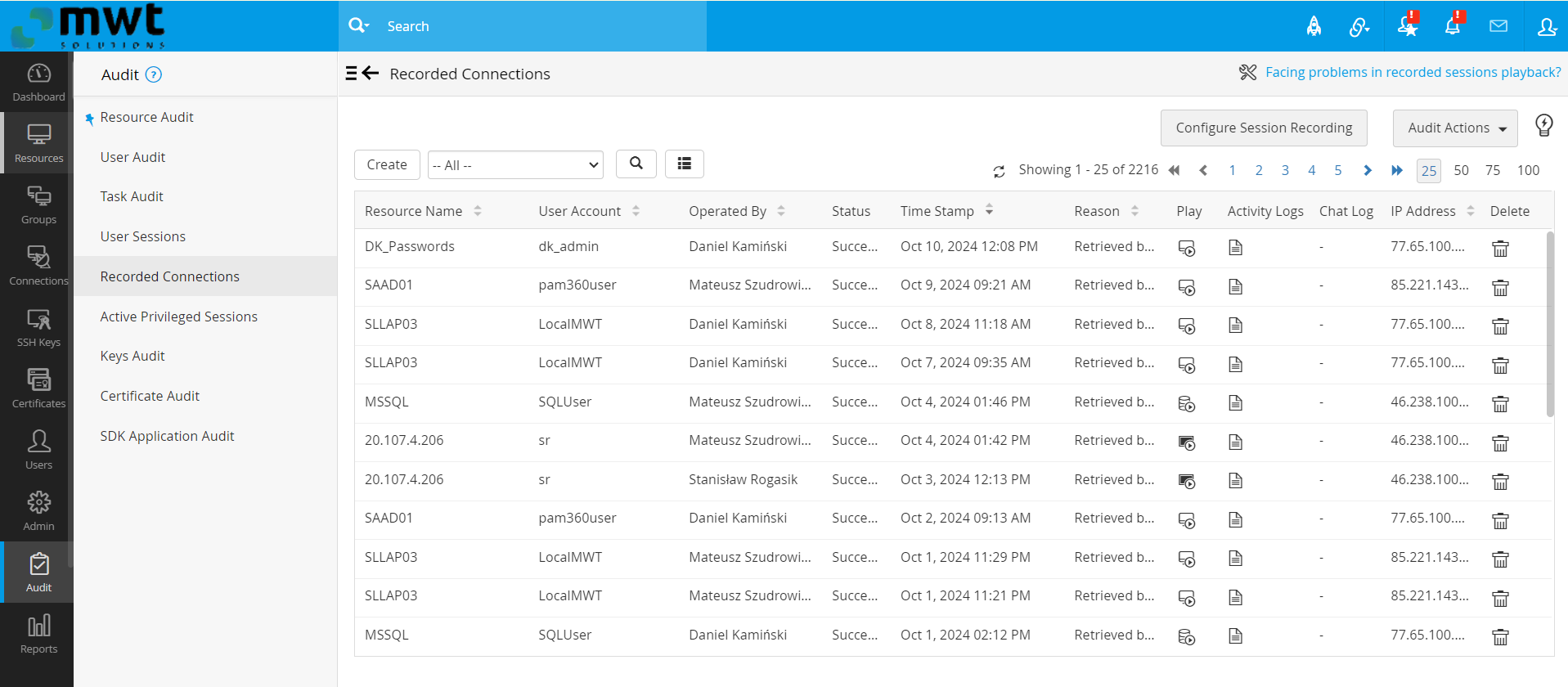Click the column chooser list icon
The height and width of the screenshot is (687, 1568).
tap(684, 164)
